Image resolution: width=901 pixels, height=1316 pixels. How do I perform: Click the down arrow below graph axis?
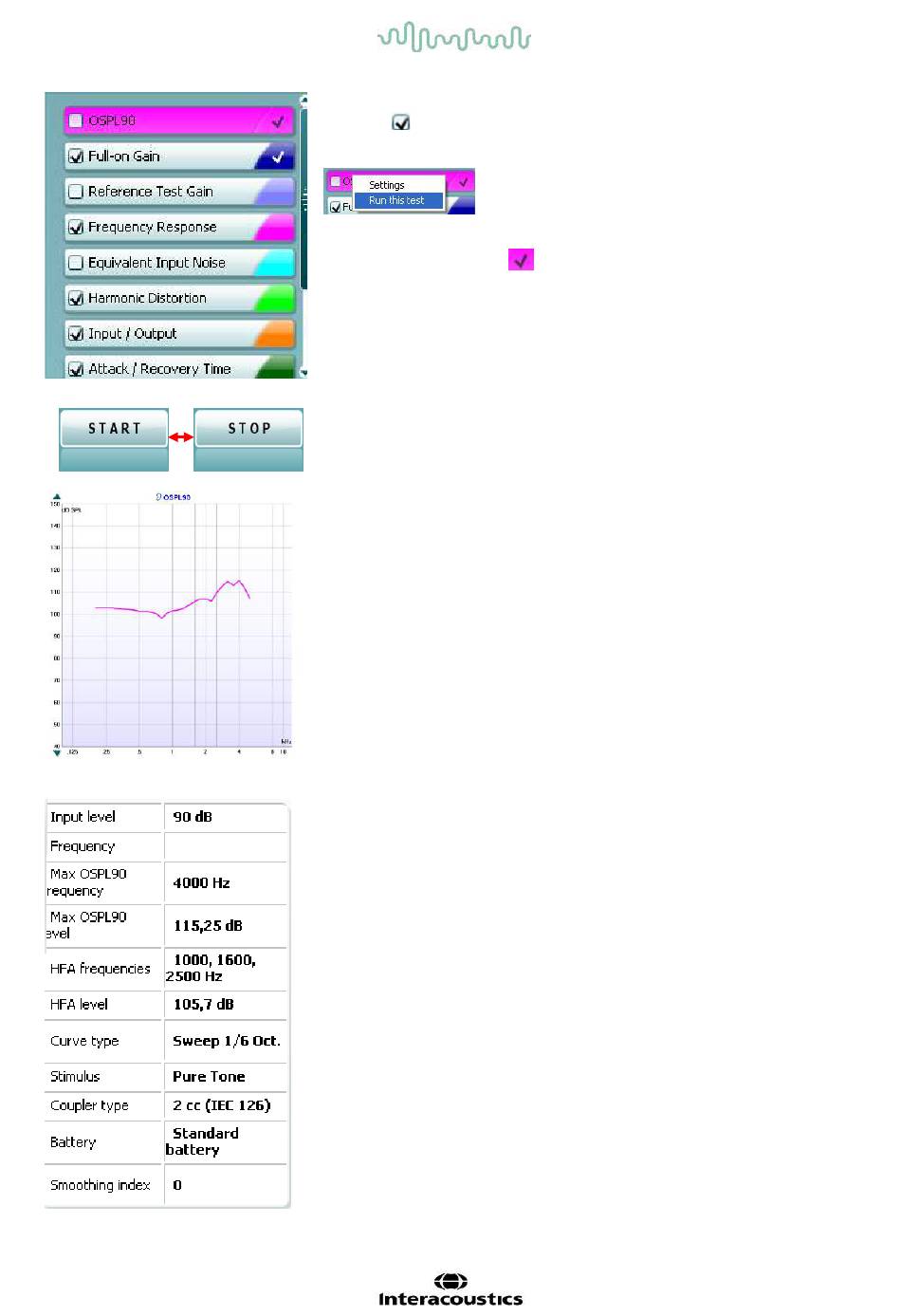(57, 752)
